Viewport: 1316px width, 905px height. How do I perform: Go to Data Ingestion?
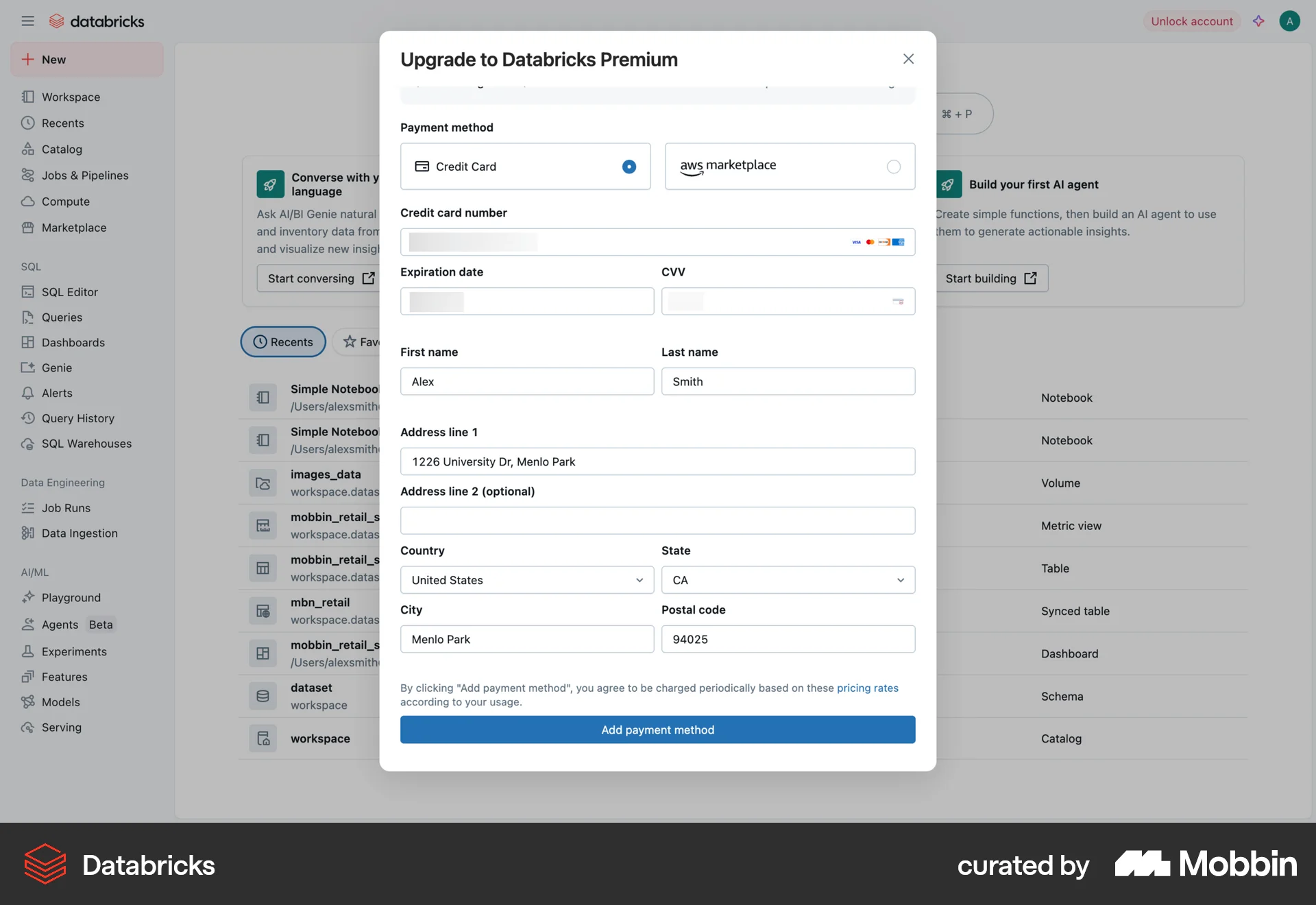[79, 533]
